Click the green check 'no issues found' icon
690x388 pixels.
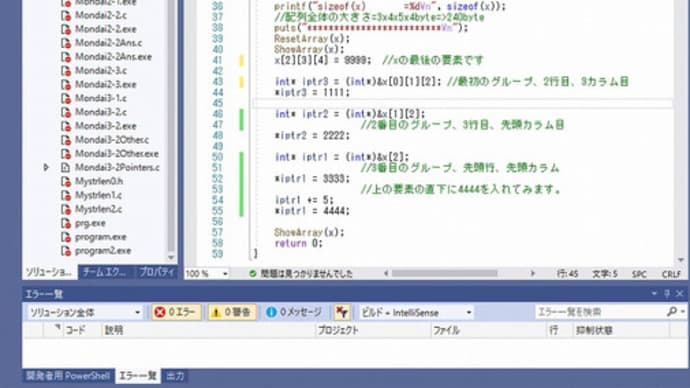[253, 274]
